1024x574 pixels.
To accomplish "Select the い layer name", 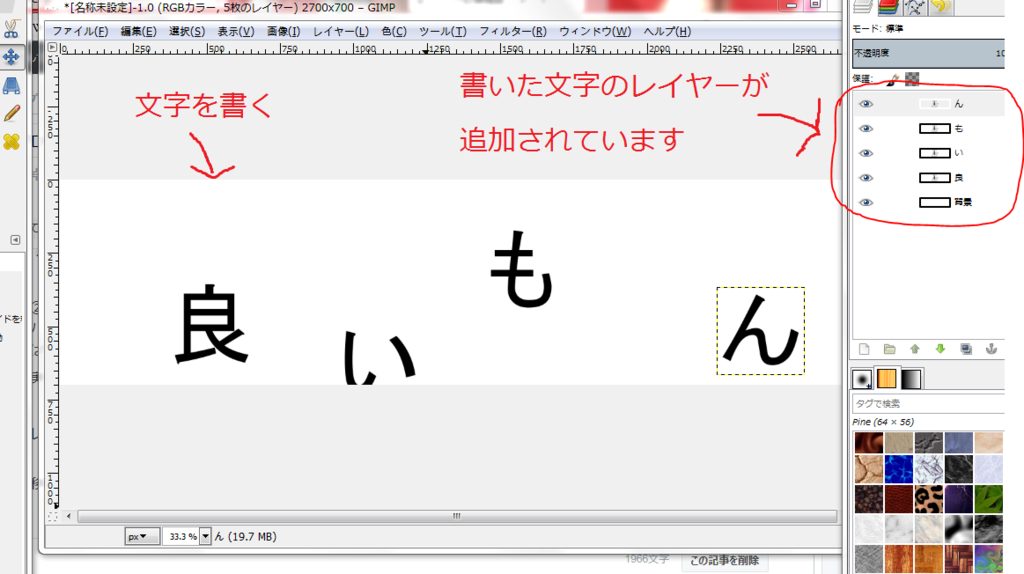I will (959, 153).
